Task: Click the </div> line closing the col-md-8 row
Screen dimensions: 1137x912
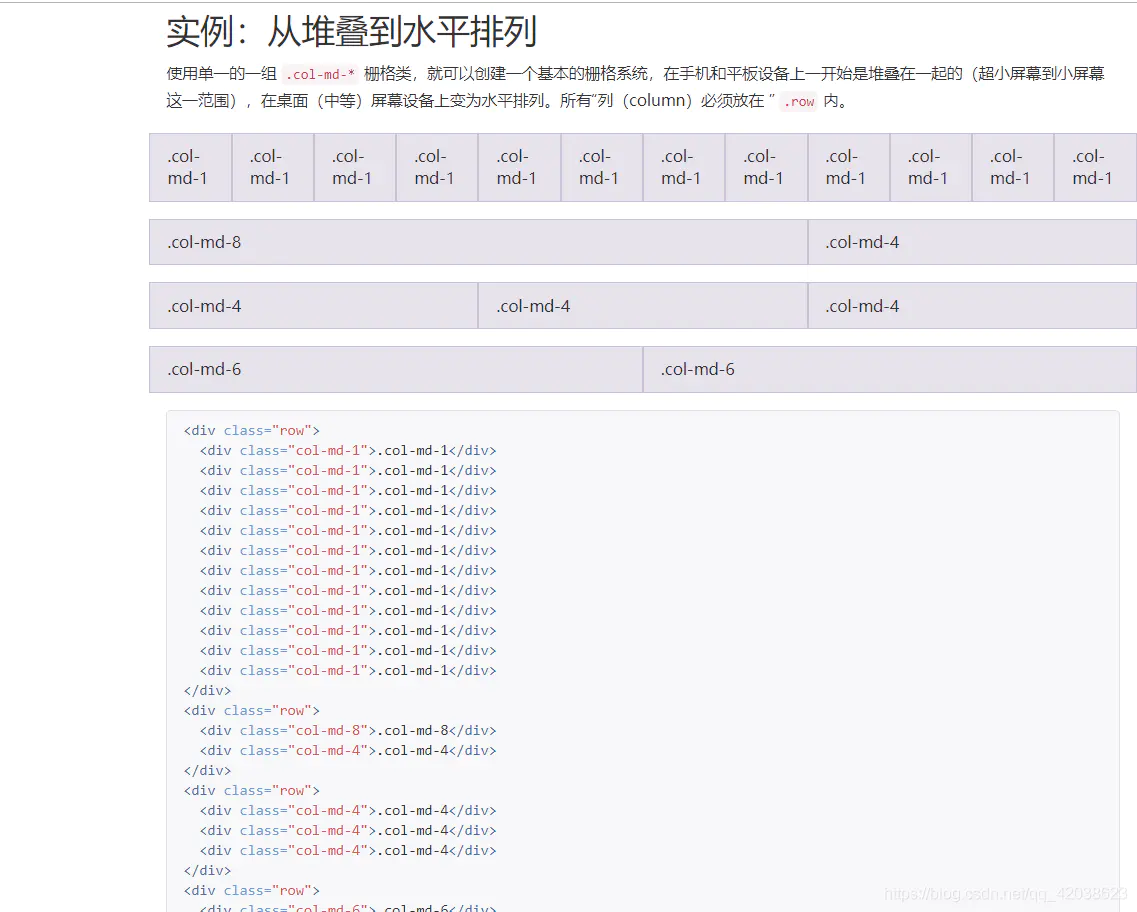Action: pos(207,771)
